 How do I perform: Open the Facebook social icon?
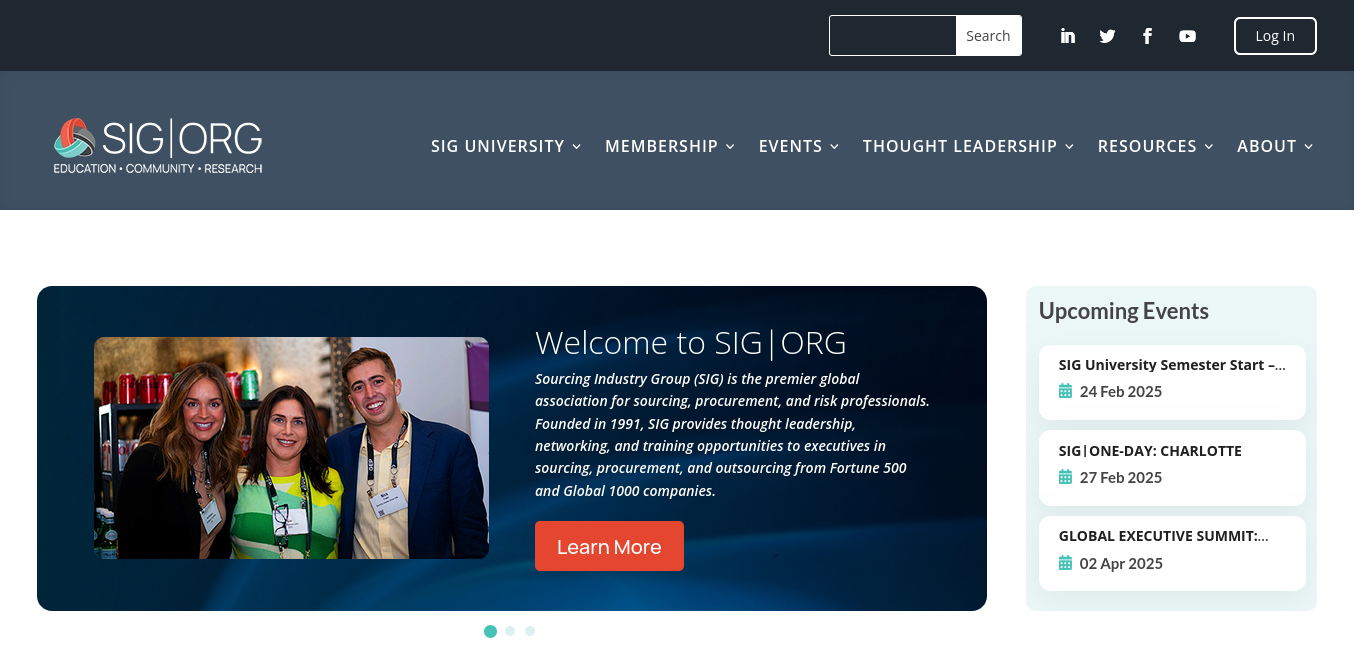point(1147,36)
